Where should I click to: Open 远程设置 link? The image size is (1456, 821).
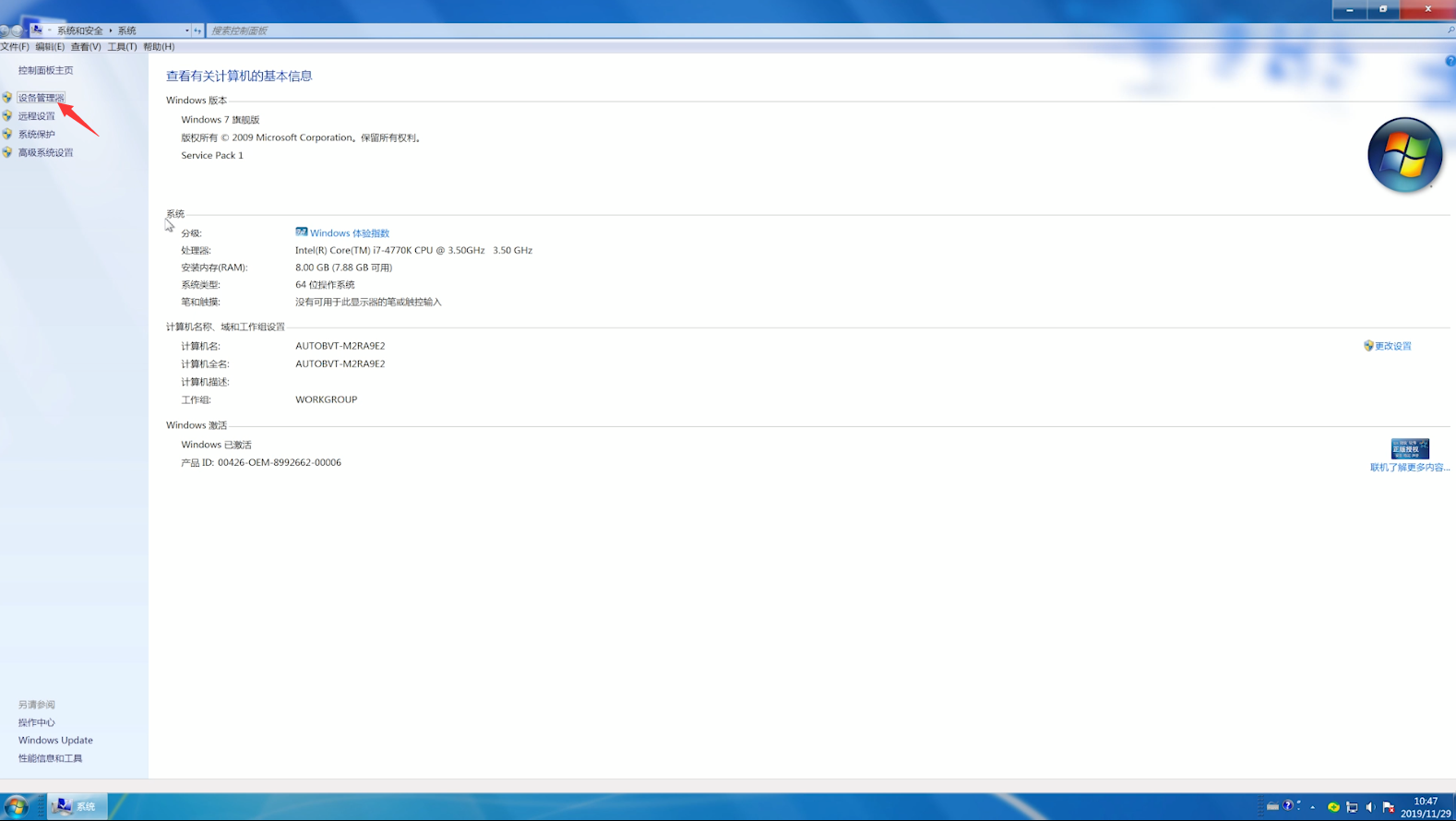(37, 116)
